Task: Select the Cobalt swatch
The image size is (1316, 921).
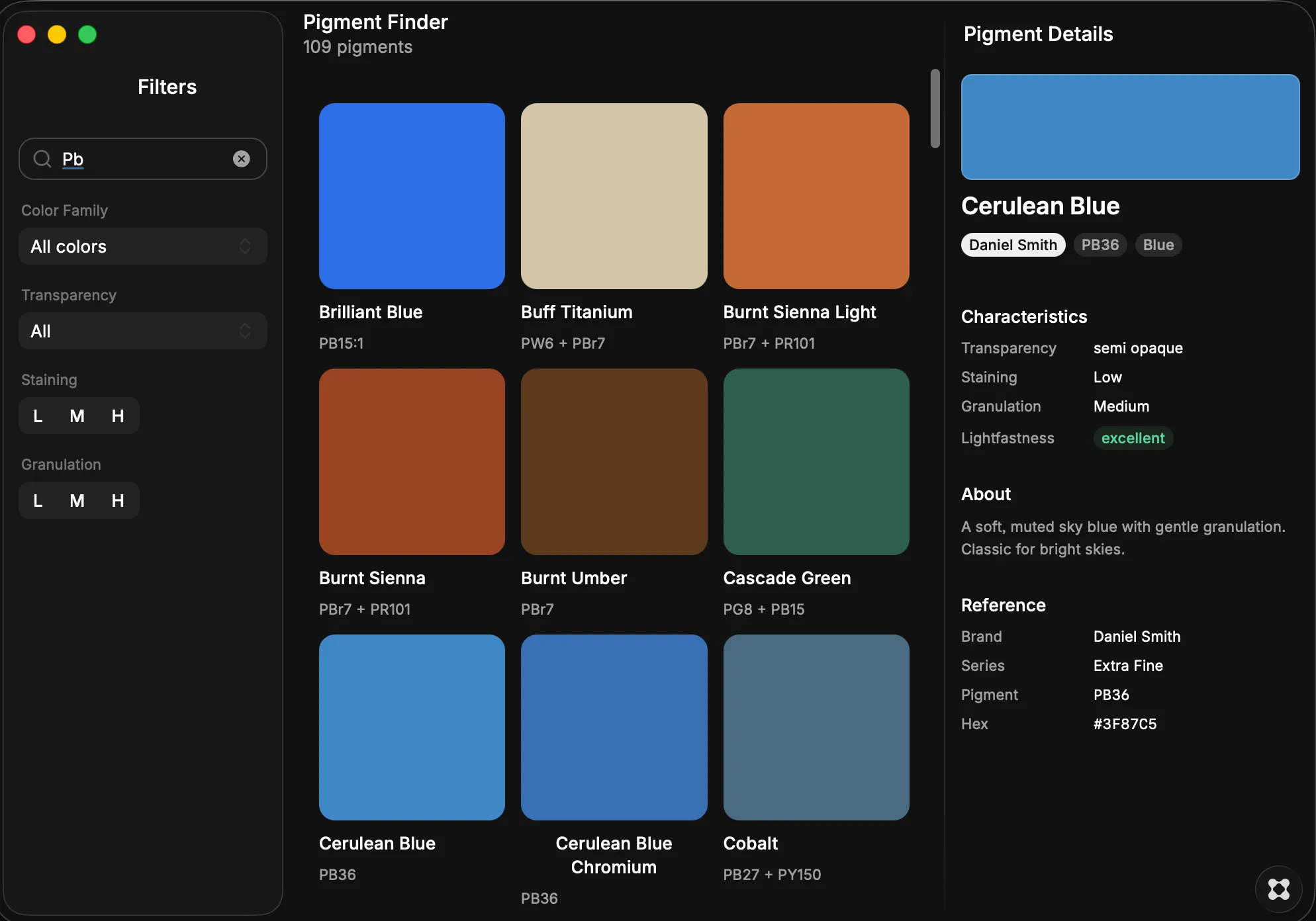Action: 816,727
